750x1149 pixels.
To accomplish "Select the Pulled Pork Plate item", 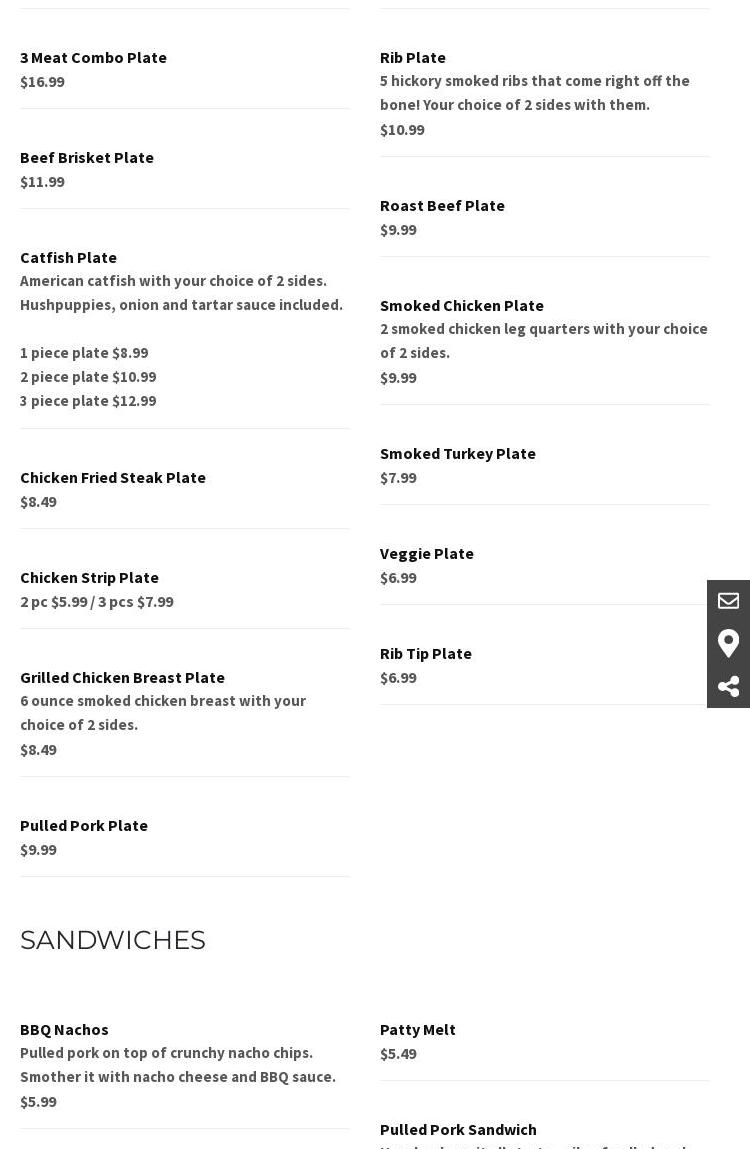I will click(x=84, y=825).
